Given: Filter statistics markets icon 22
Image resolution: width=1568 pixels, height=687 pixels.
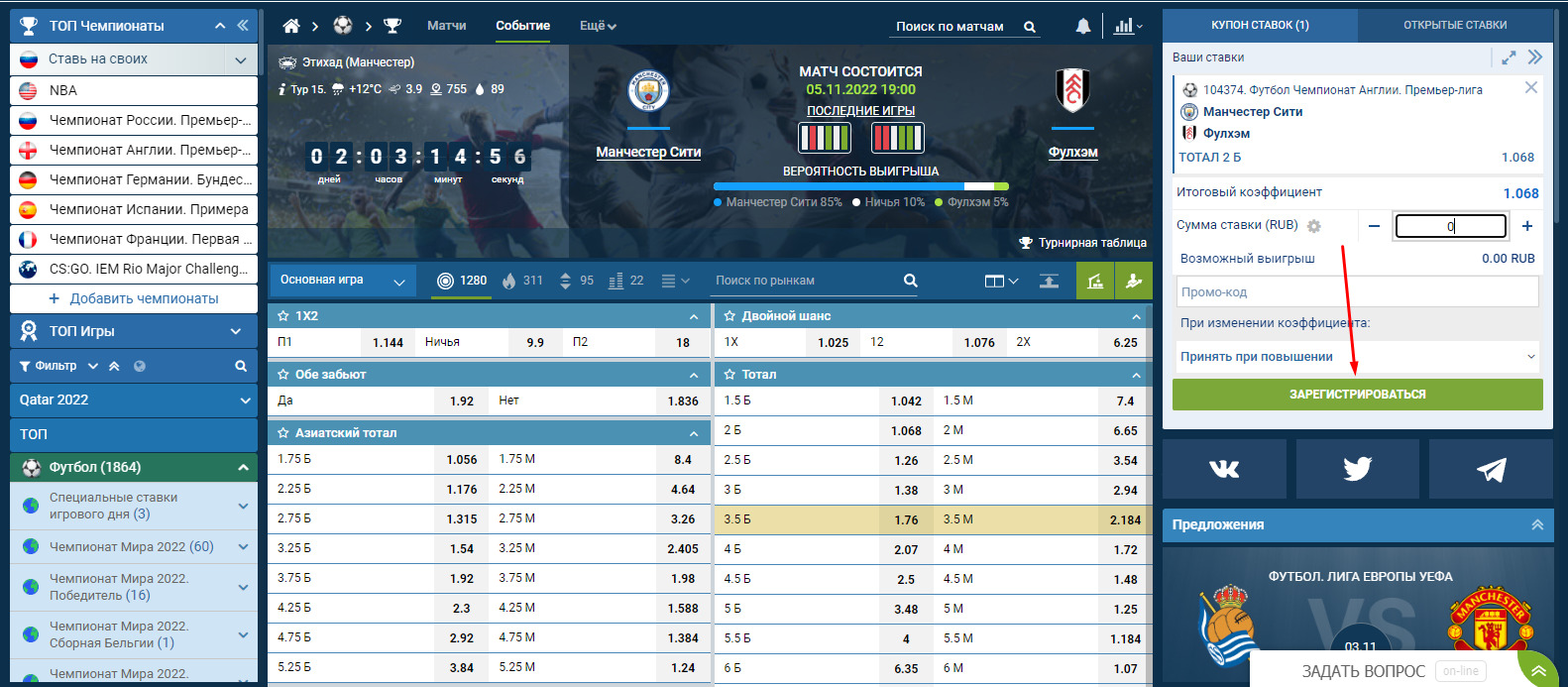Looking at the screenshot, I should coord(625,281).
